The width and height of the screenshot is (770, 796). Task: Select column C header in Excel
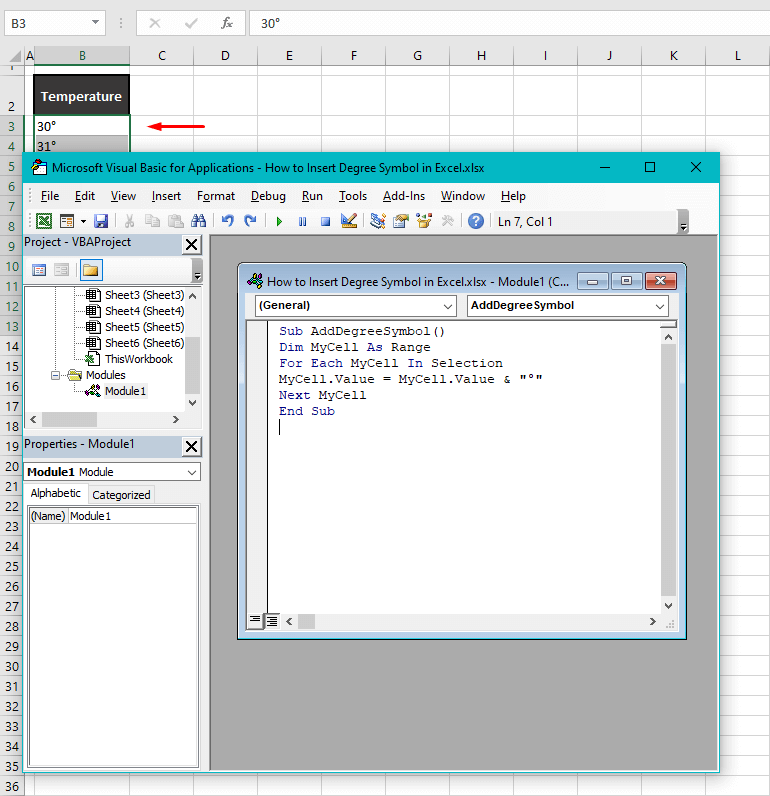pos(162,56)
